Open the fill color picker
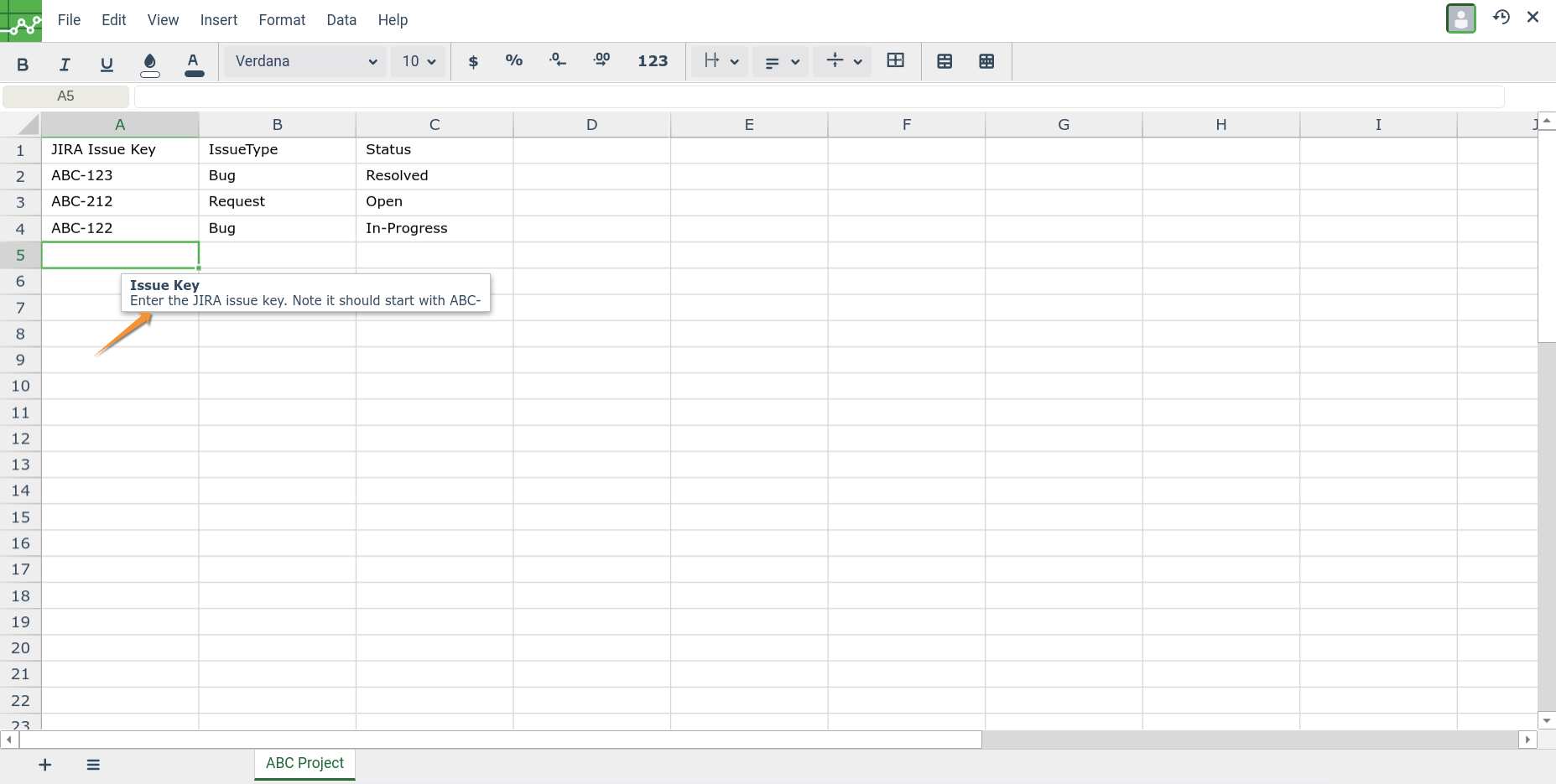 point(149,64)
